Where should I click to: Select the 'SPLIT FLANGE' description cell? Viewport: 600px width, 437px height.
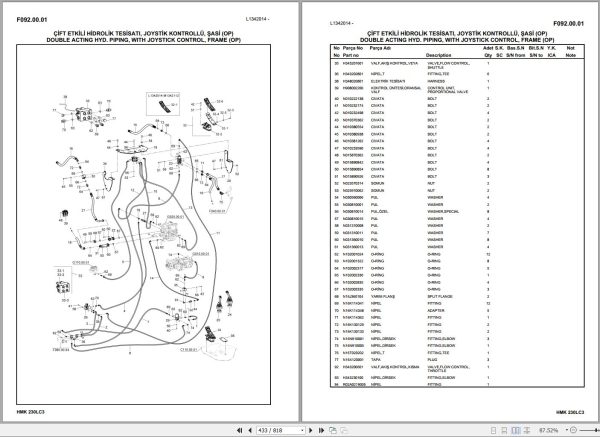click(440, 297)
